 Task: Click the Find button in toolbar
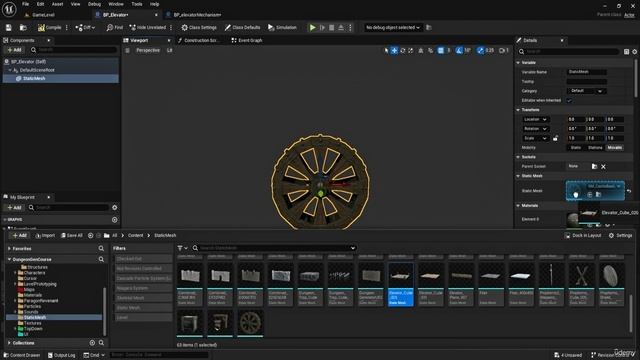point(115,27)
